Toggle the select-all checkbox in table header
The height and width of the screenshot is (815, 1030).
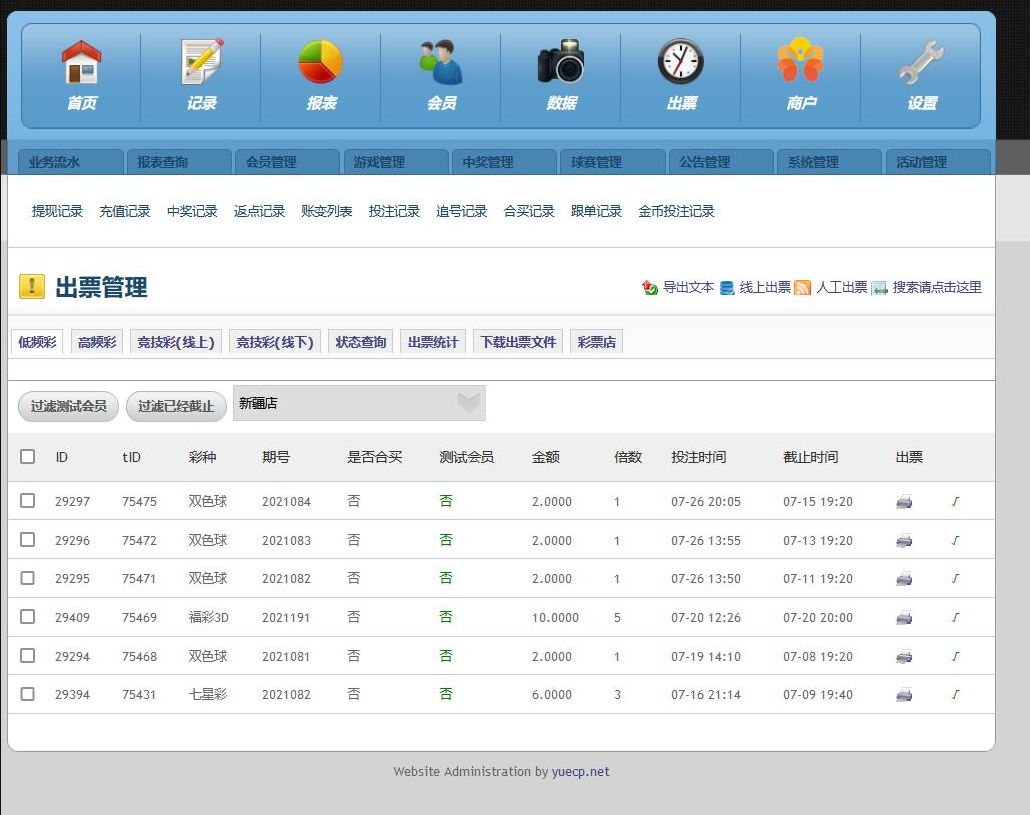click(x=28, y=456)
